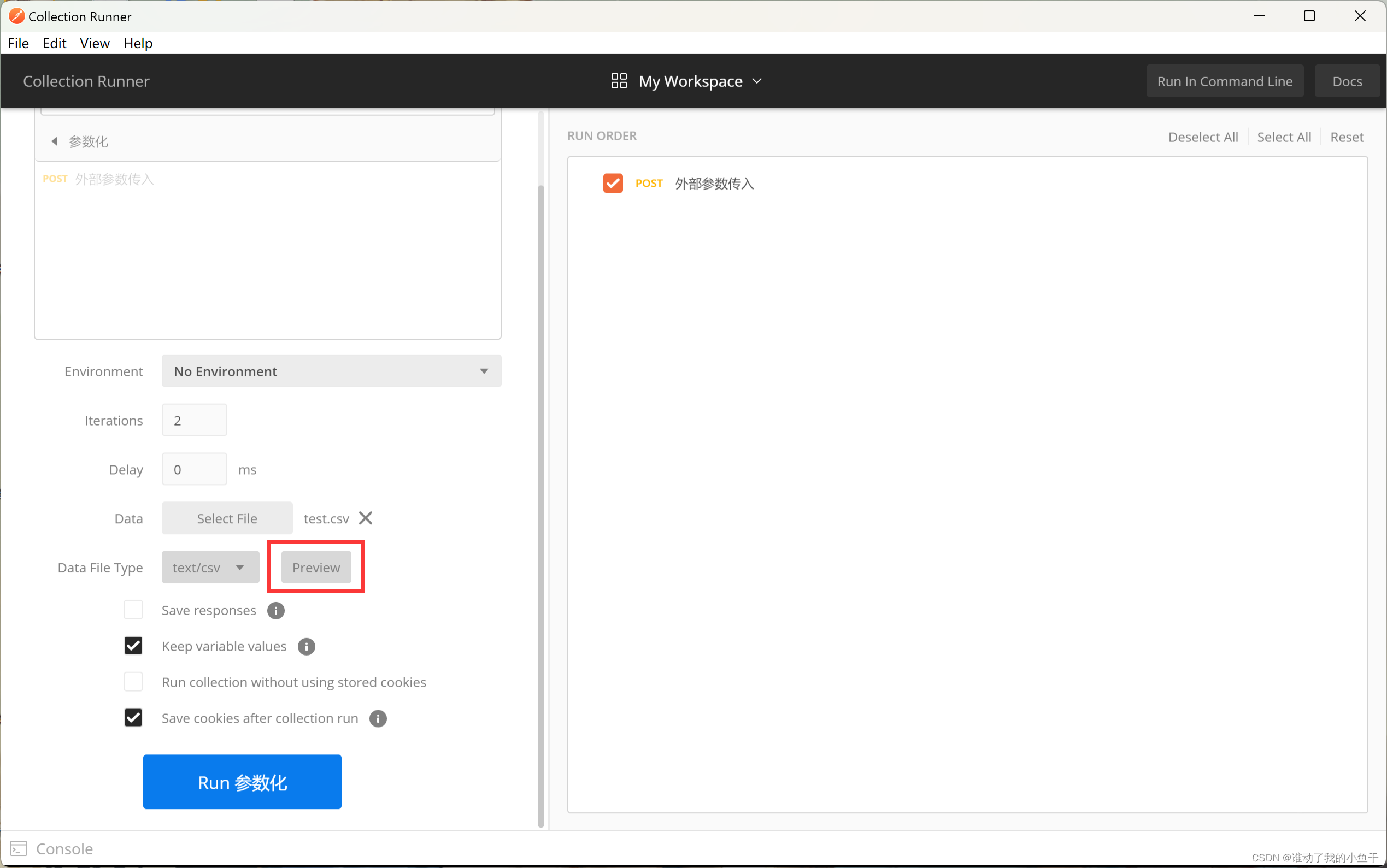Expand the text/csv file type dropdown

(x=210, y=567)
